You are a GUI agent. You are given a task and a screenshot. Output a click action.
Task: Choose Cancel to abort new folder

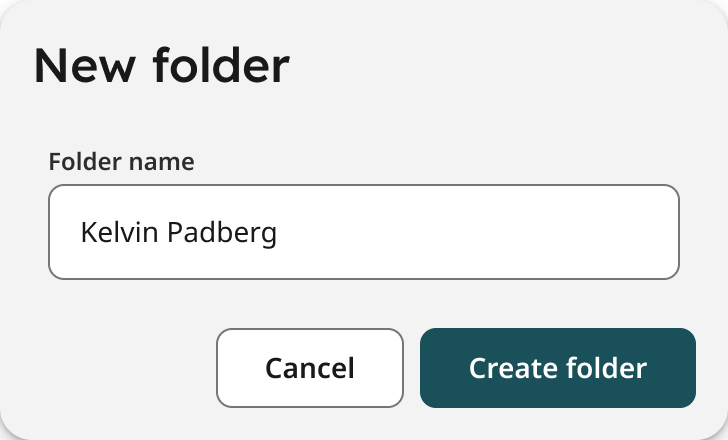(310, 368)
